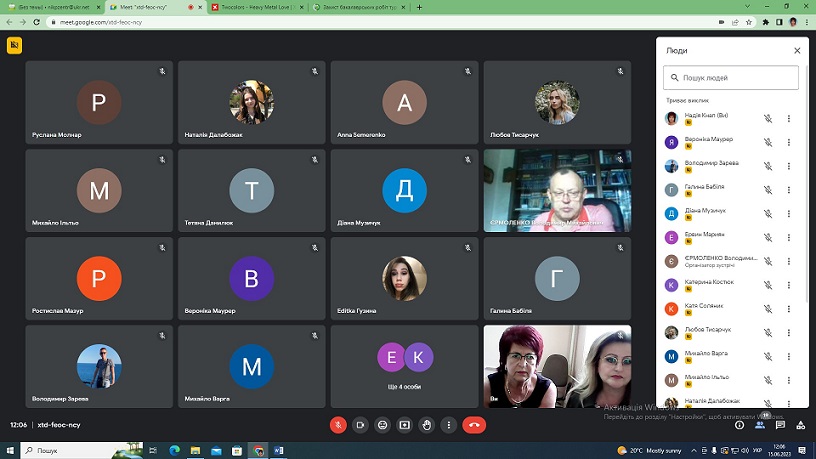Open options menu for Катерина Костюк
Screen dimensions: 816x459
pos(789,285)
